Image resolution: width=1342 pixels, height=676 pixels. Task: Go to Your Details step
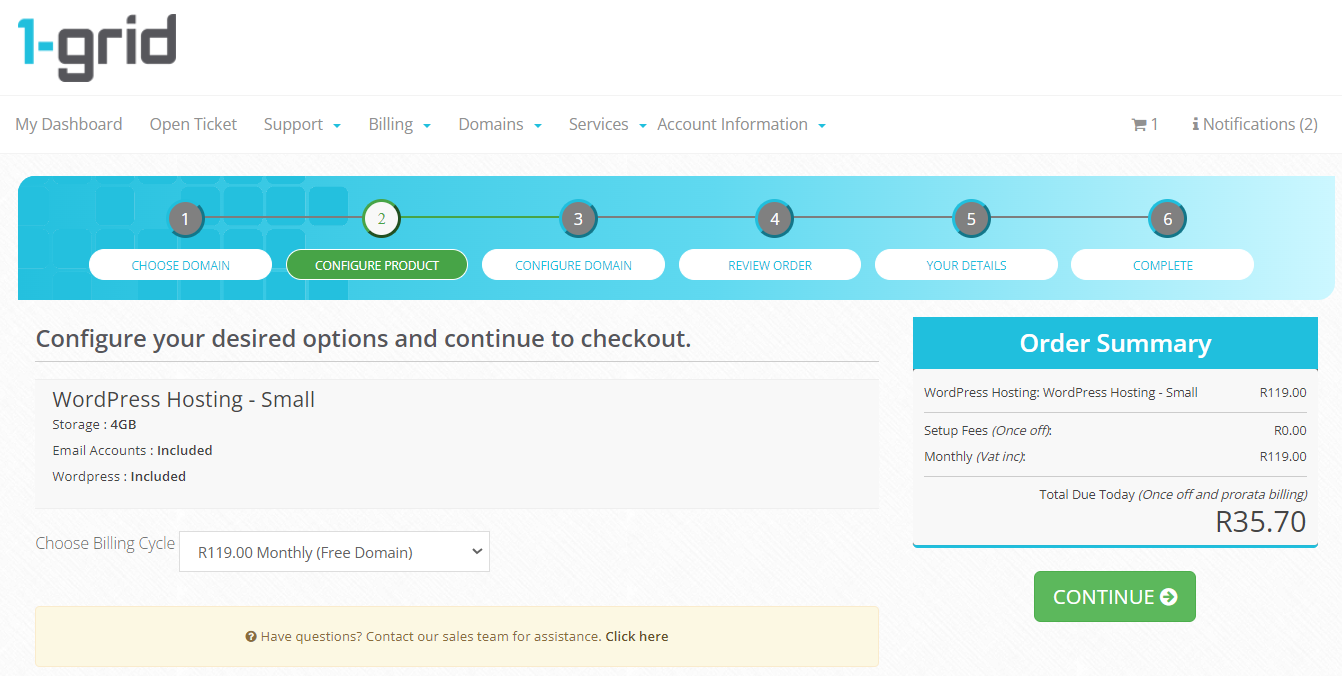coord(966,265)
